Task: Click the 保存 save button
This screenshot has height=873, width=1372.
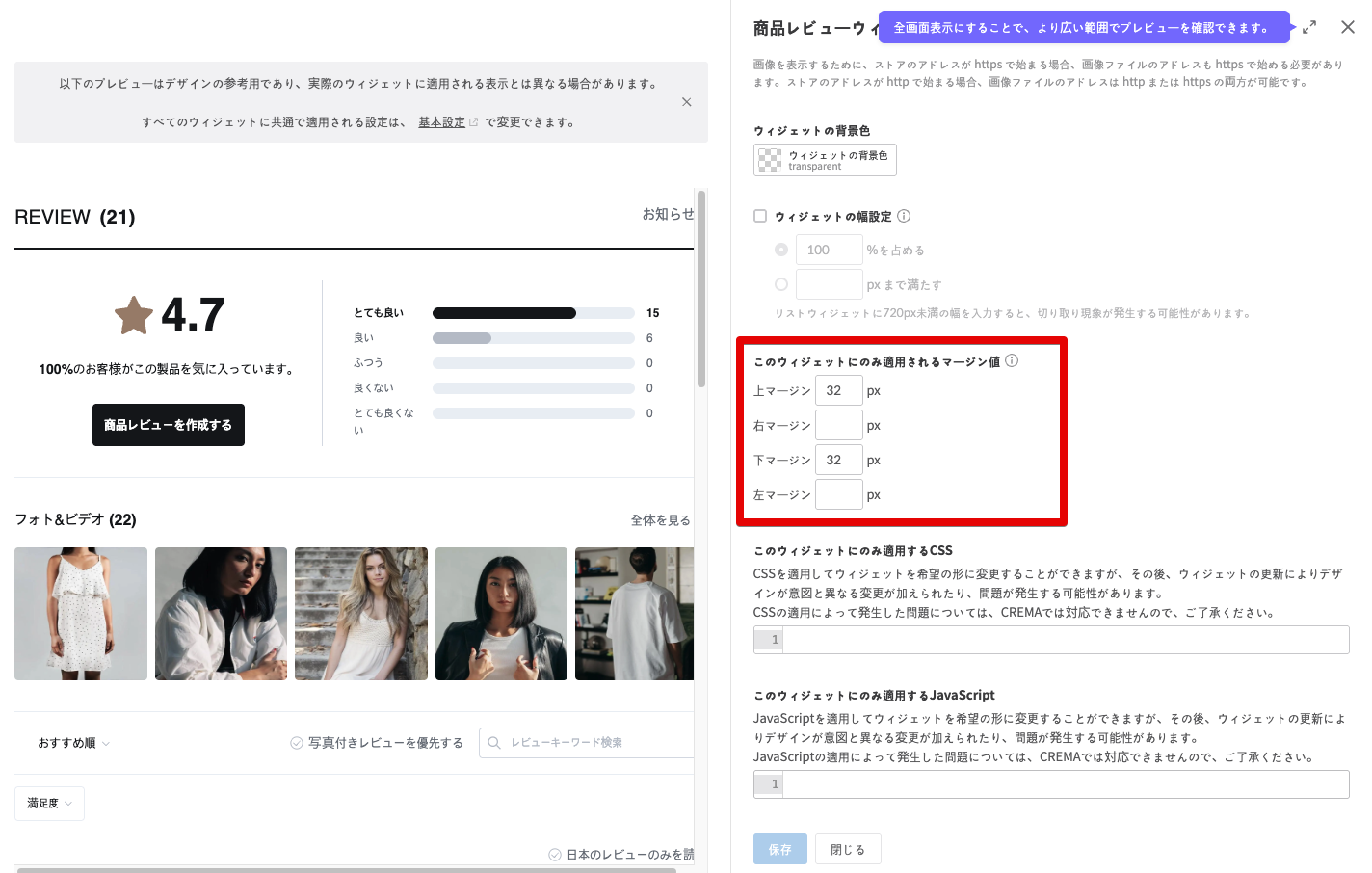Action: click(x=779, y=849)
